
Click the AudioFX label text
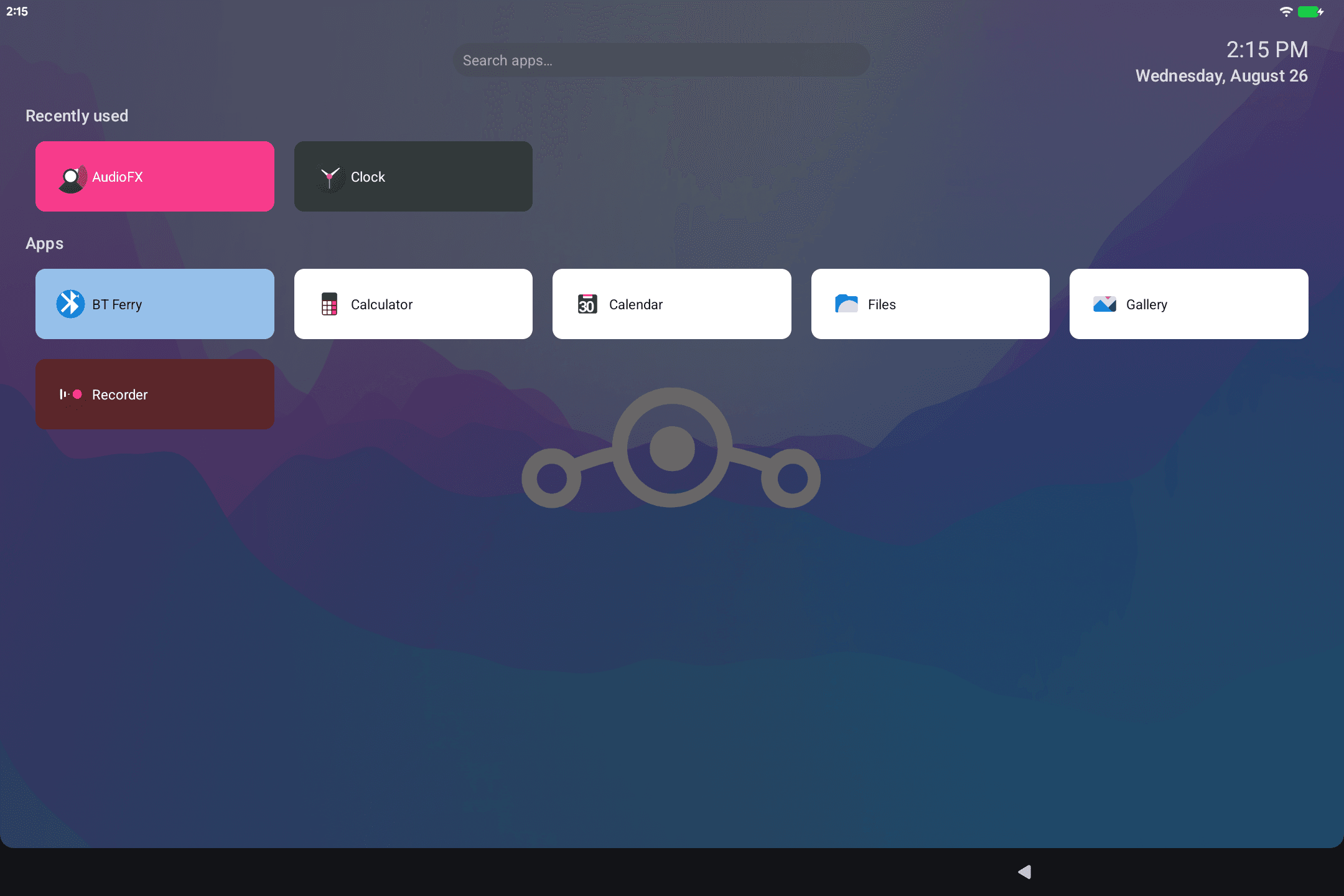(118, 177)
